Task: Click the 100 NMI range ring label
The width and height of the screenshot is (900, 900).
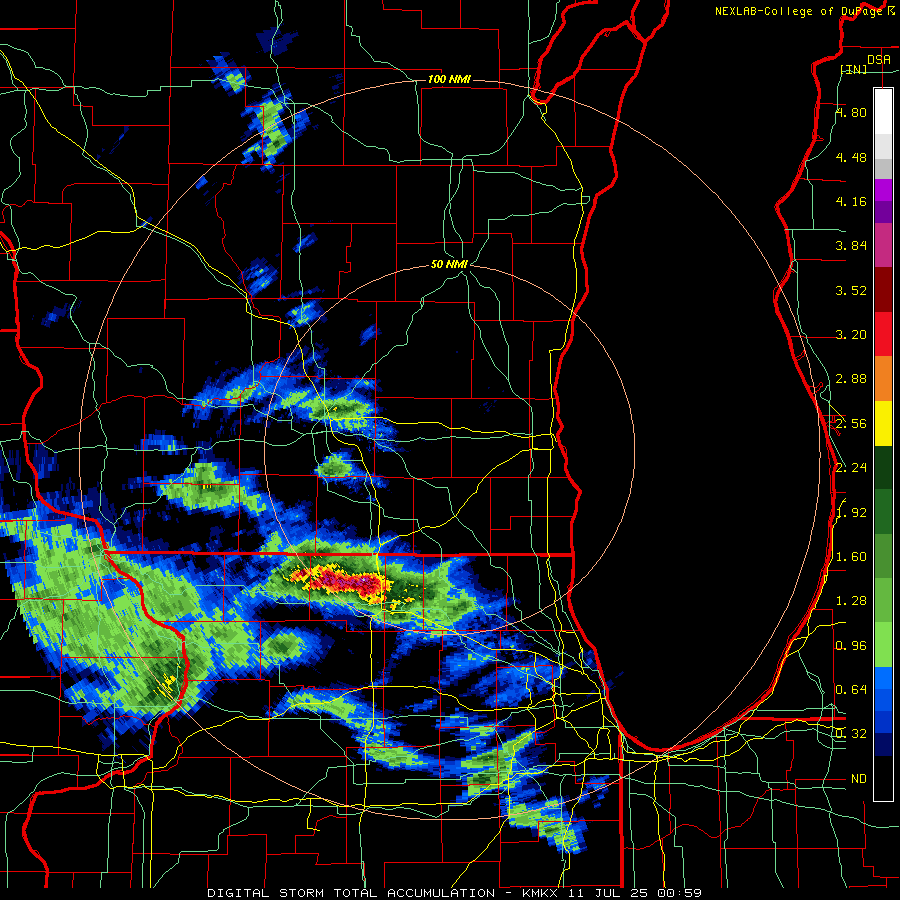Action: point(449,79)
